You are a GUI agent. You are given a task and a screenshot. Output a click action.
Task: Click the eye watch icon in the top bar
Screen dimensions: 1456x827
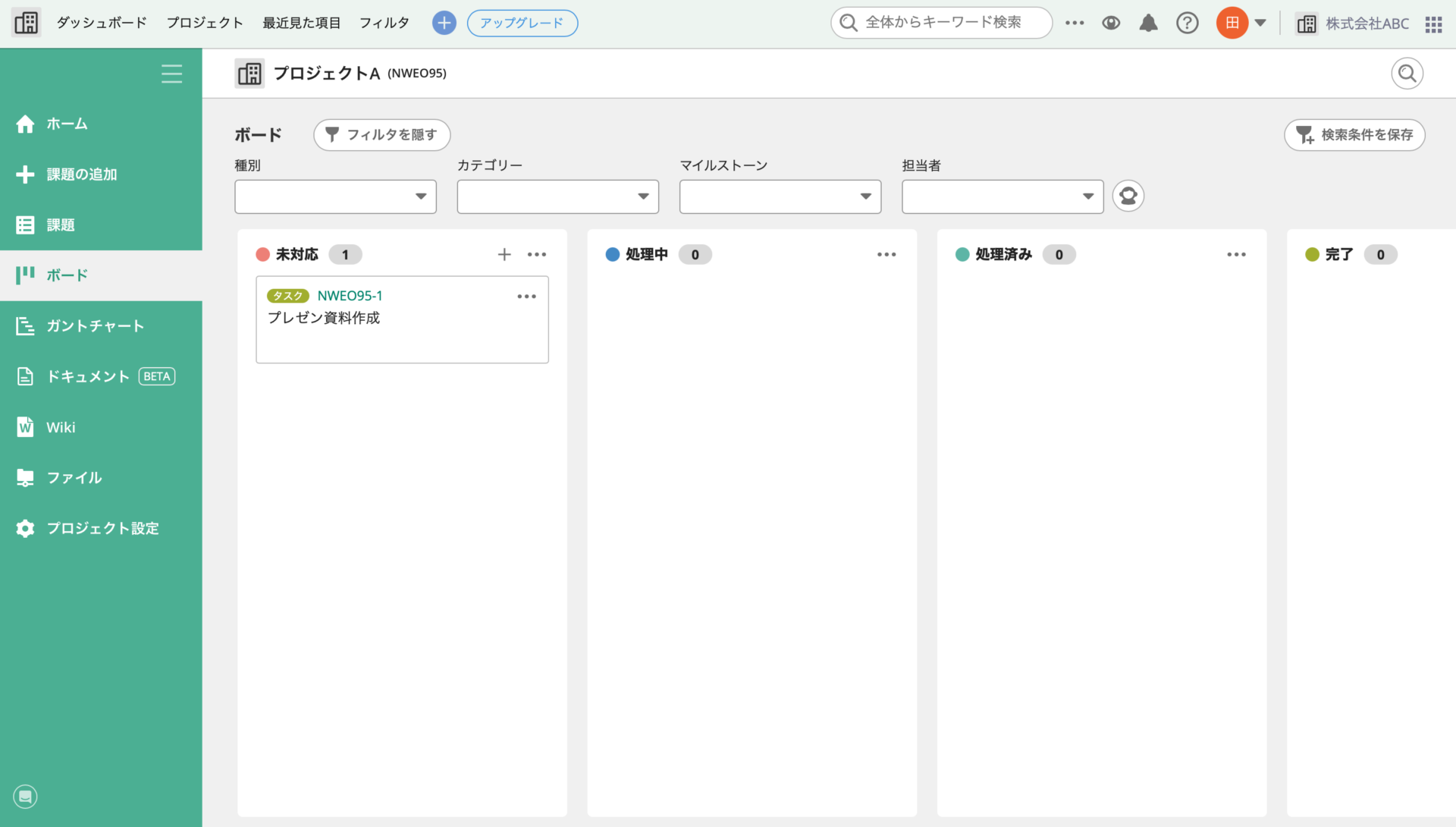click(1111, 23)
